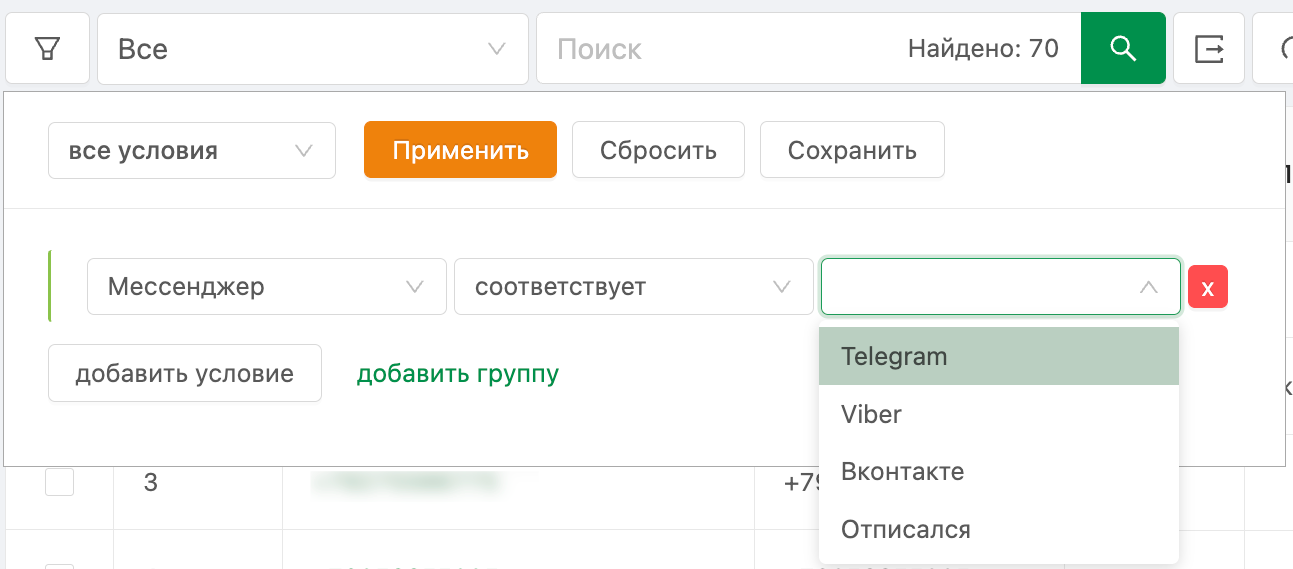Choose Отписался option in list
The width and height of the screenshot is (1293, 569).
[x=999, y=530]
